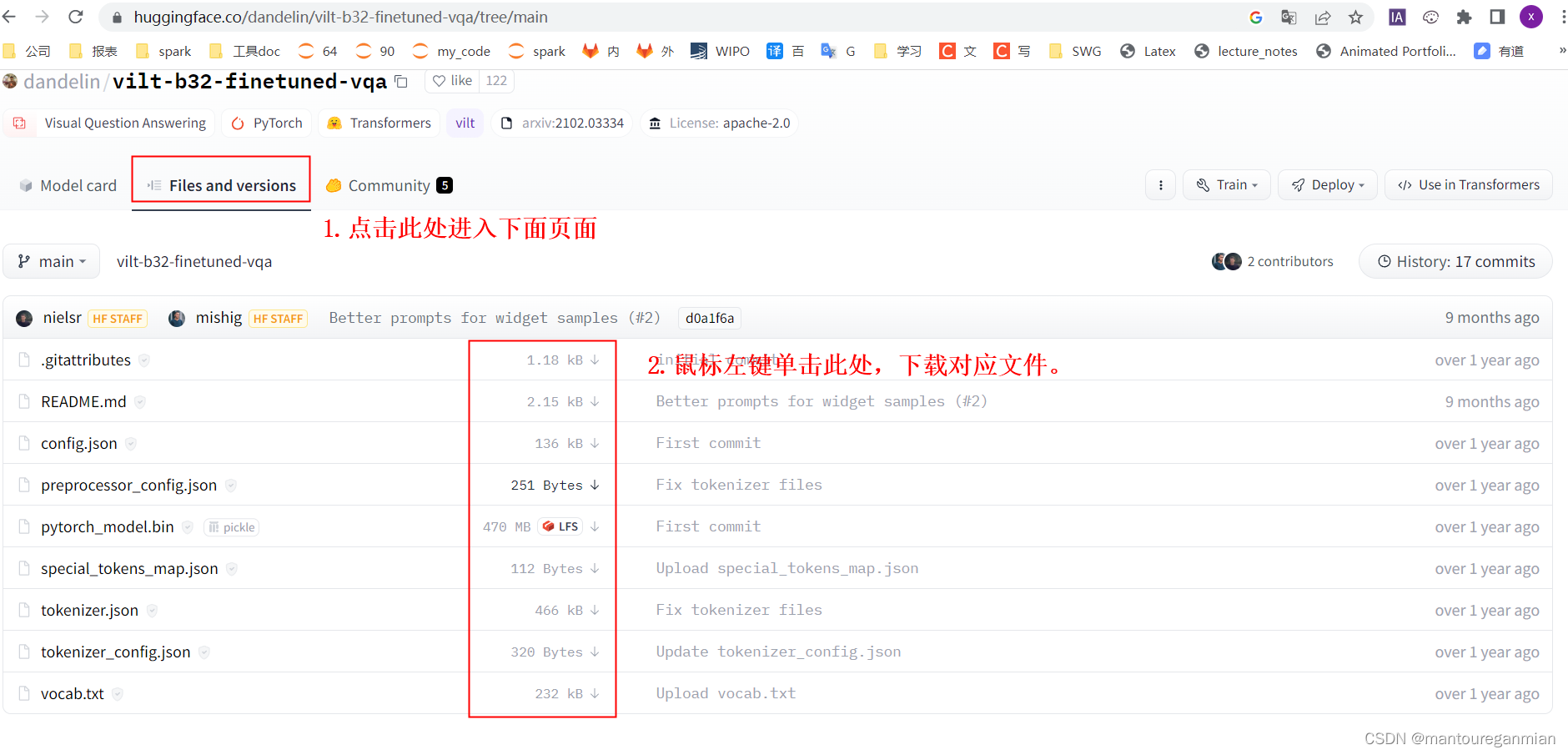This screenshot has width=1568, height=755.
Task: Open the arxiv:2102.03334 tag
Action: coord(562,123)
